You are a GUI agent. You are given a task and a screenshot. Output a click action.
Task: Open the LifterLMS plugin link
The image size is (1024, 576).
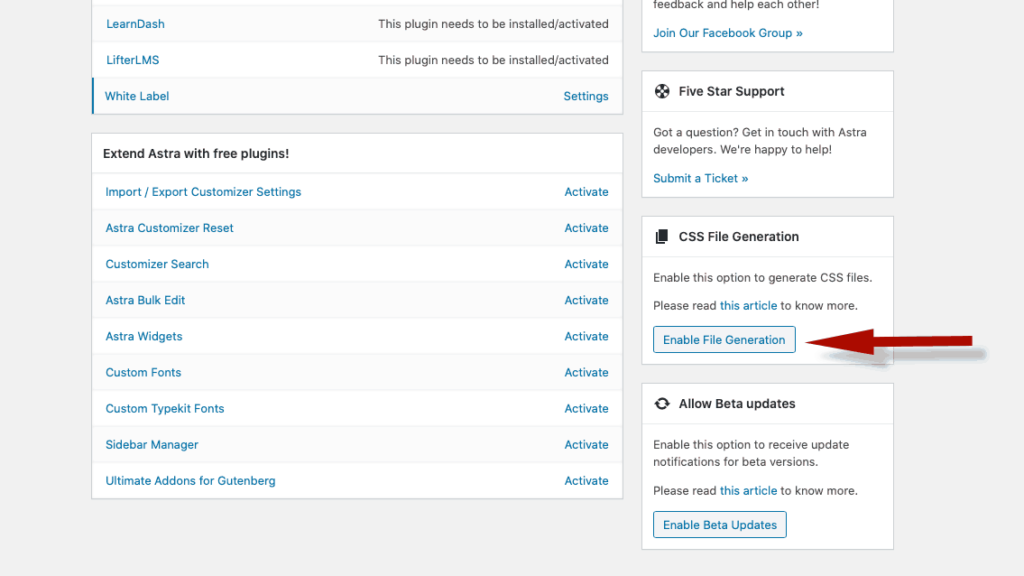point(132,59)
